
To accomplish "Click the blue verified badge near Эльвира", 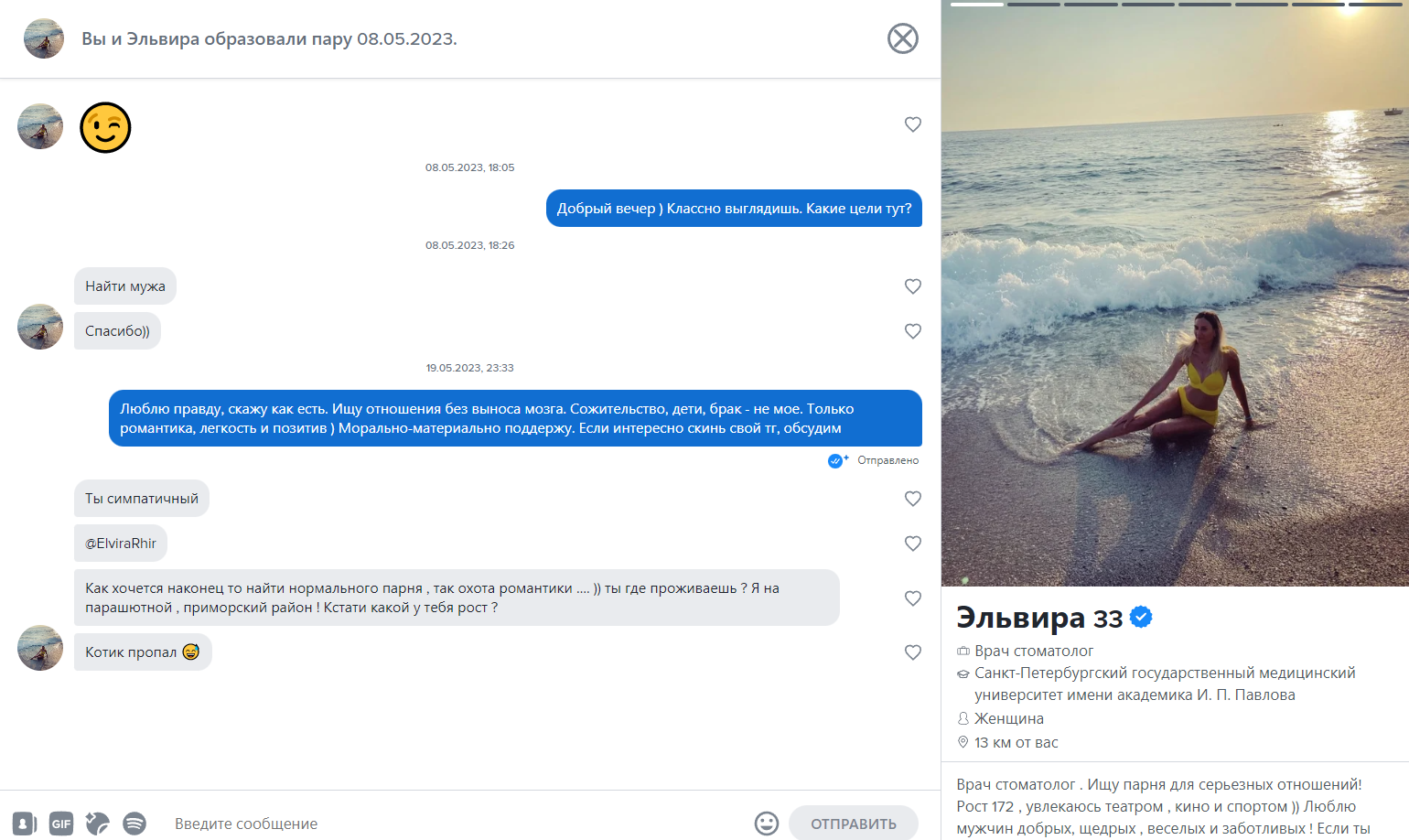I will click(1141, 618).
